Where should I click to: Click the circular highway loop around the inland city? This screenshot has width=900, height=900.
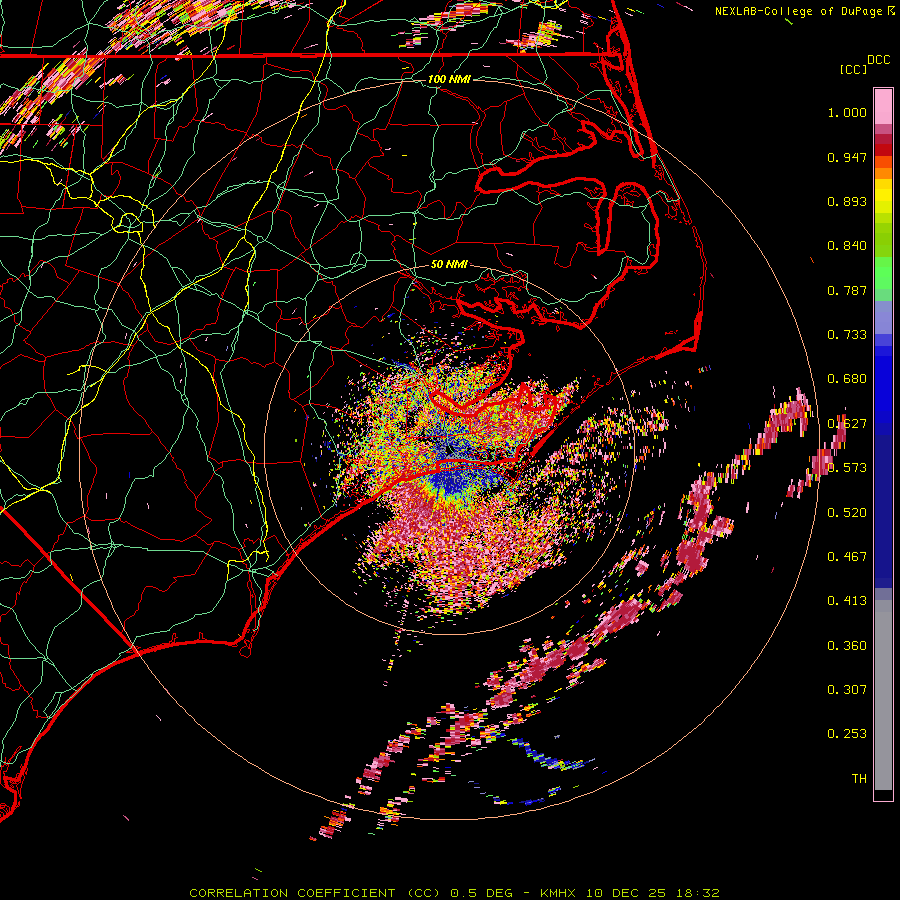(x=129, y=222)
